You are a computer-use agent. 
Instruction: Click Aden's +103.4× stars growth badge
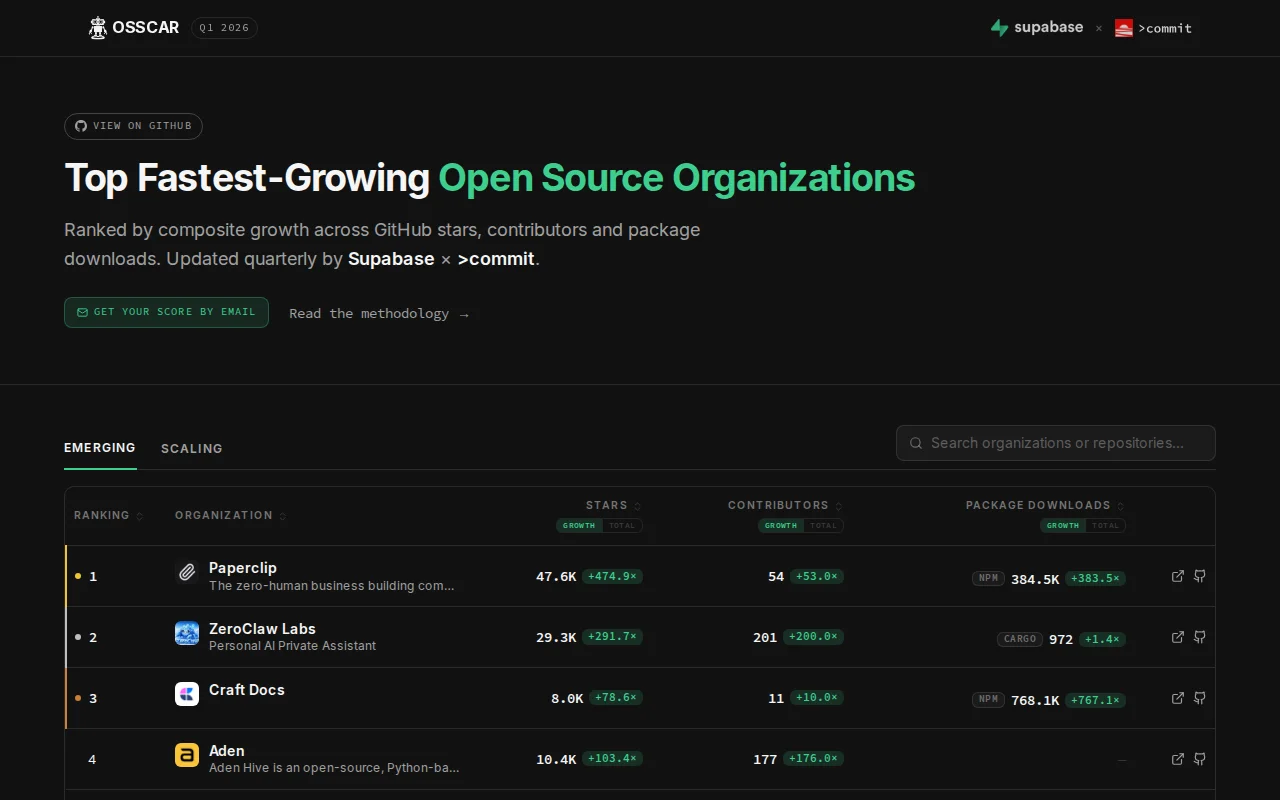pyautogui.click(x=612, y=758)
